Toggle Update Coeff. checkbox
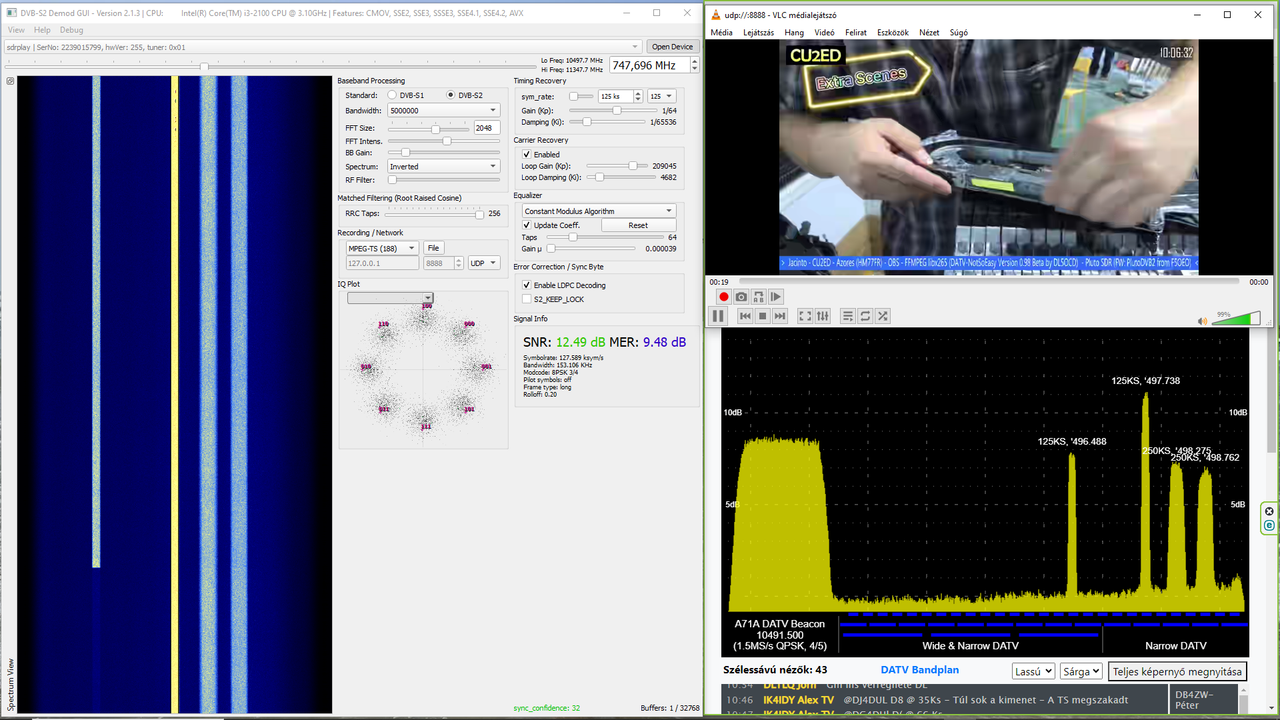The image size is (1280, 720). (551, 225)
